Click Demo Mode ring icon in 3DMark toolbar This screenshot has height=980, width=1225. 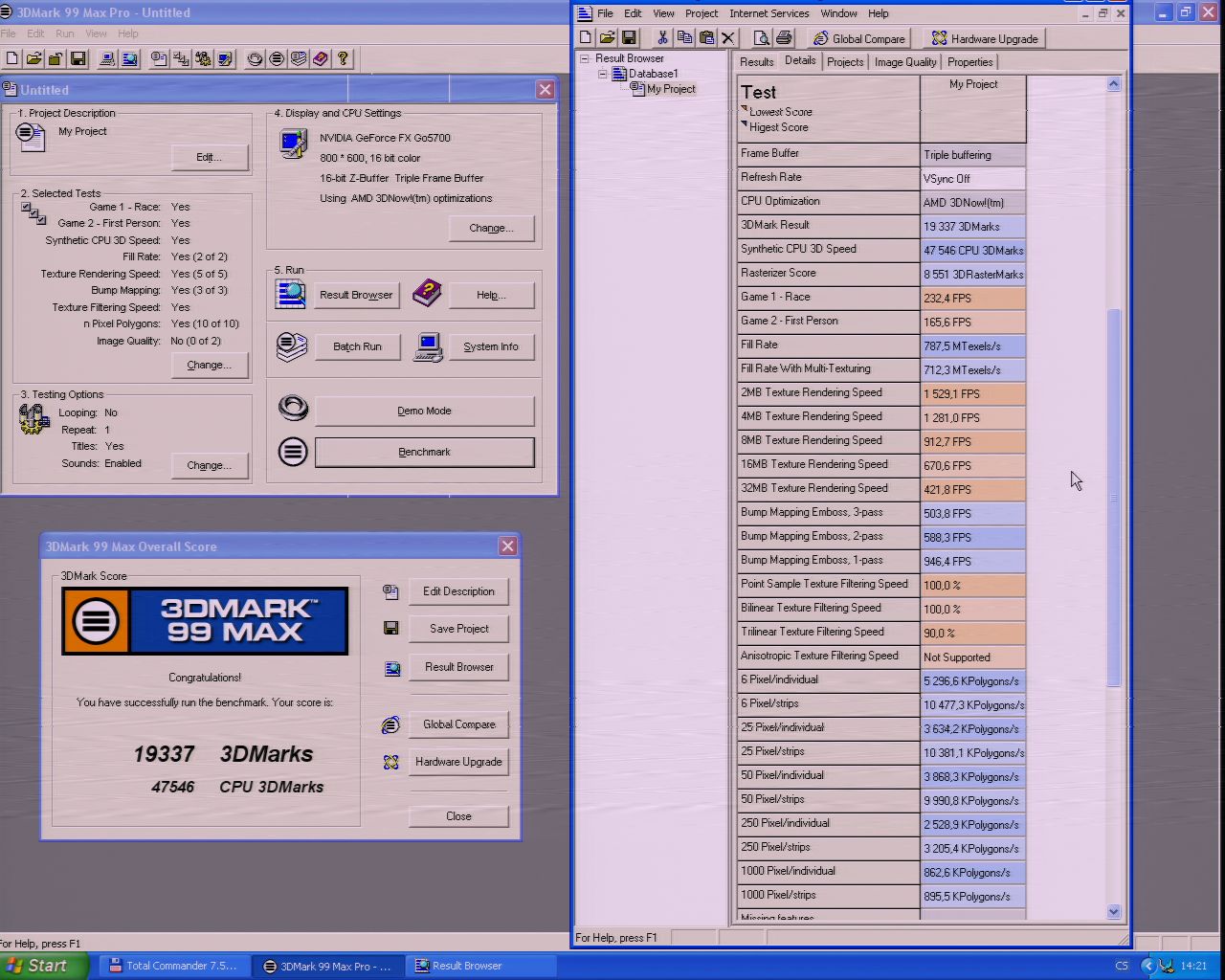(255, 58)
